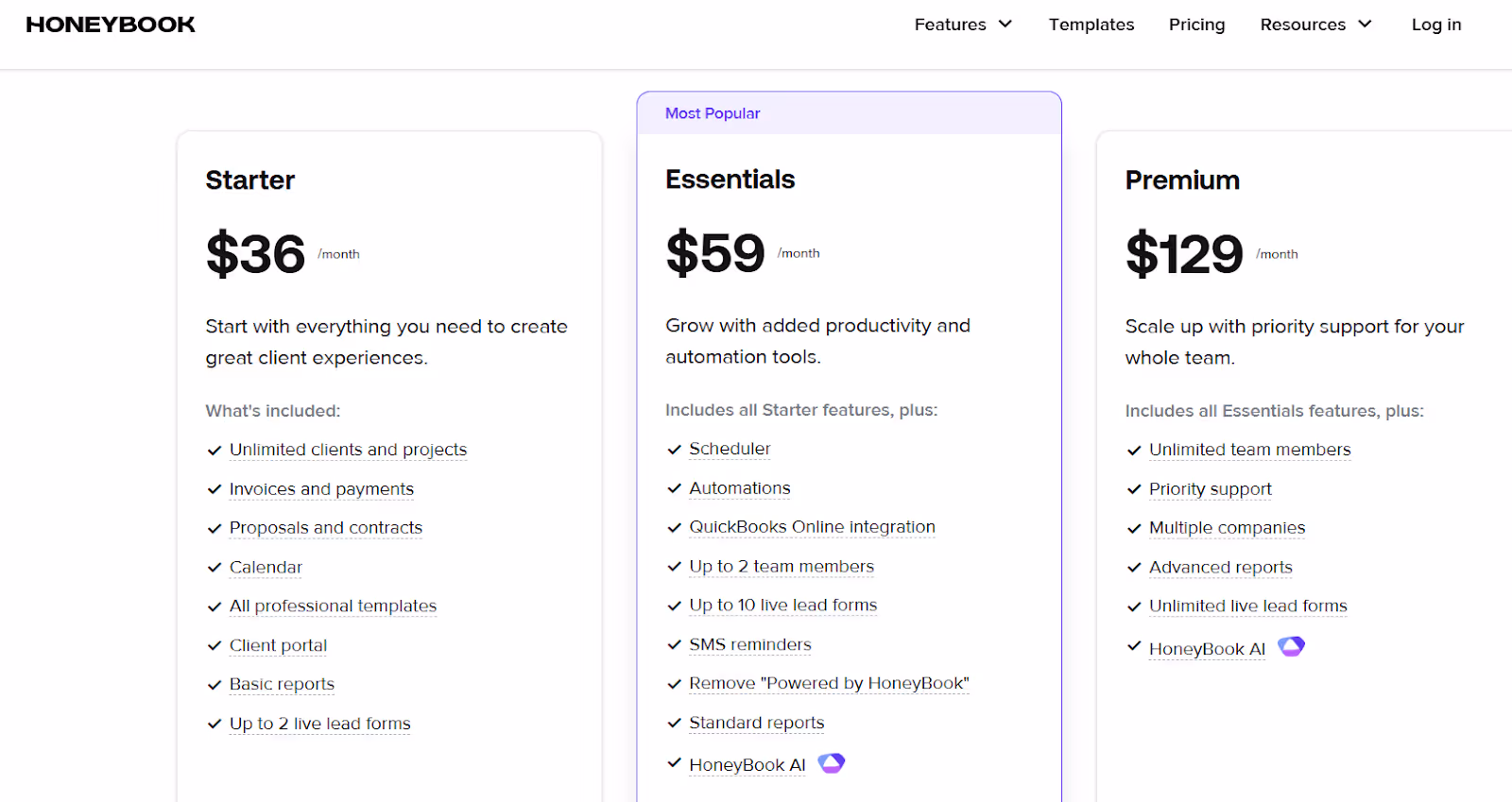Go to Pricing in navigation

tap(1196, 25)
